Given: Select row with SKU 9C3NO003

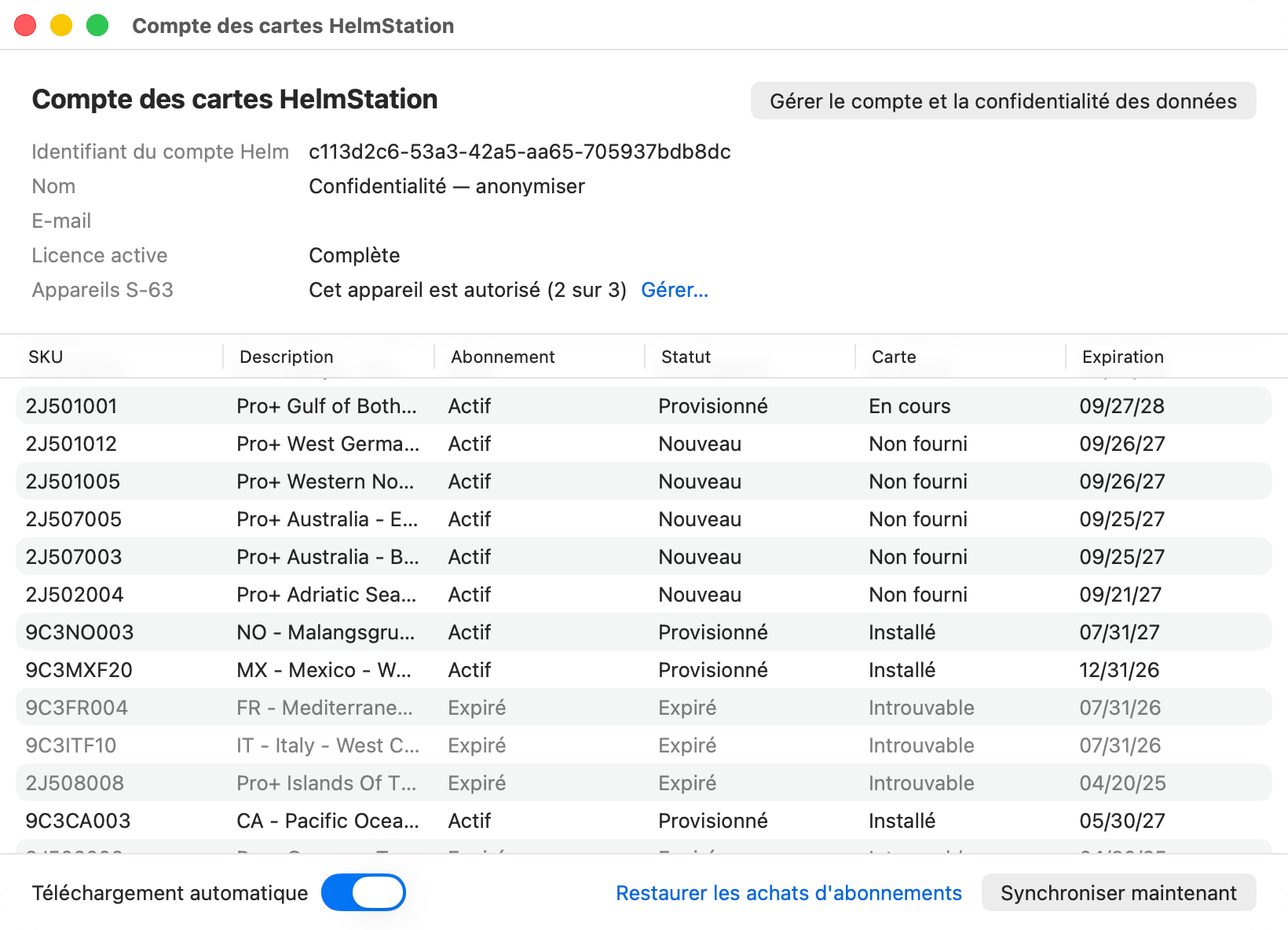Looking at the screenshot, I should click(x=643, y=632).
